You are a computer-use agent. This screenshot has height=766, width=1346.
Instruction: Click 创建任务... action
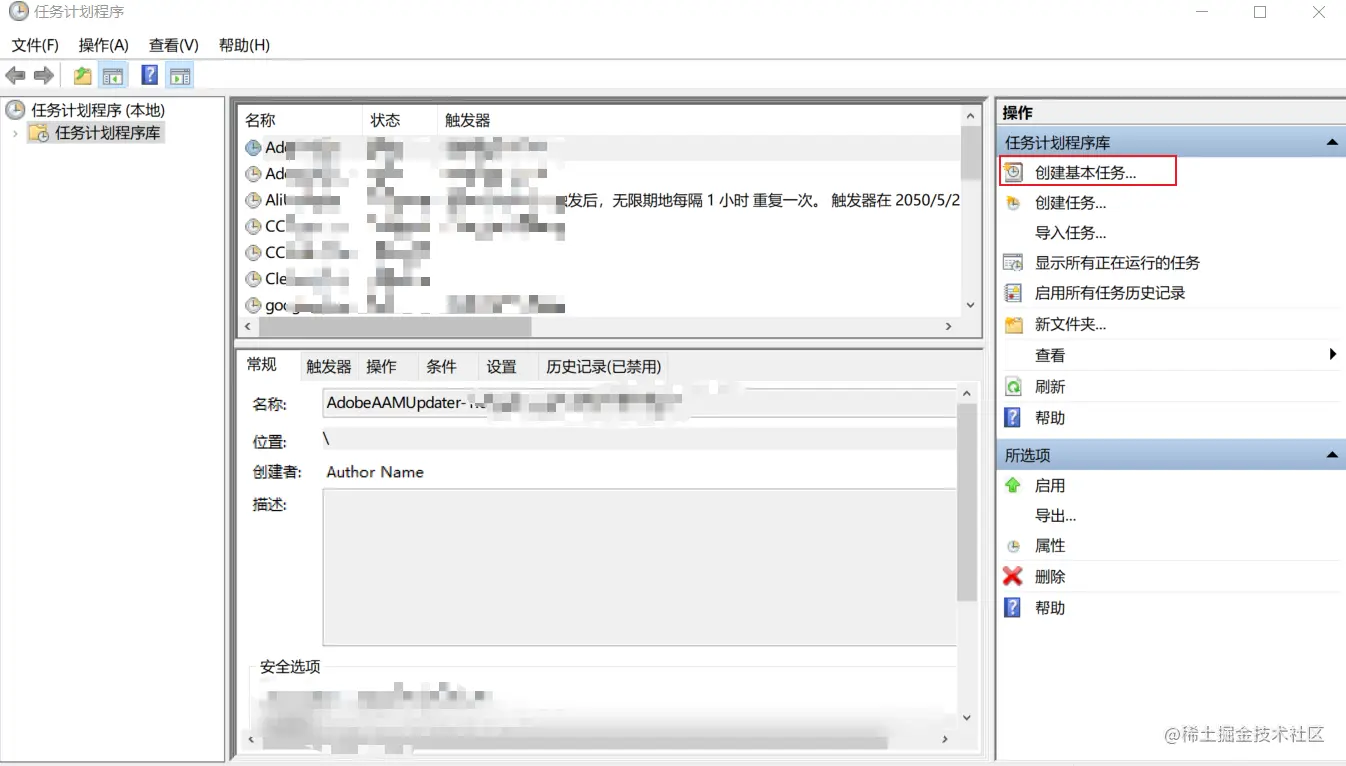1071,203
